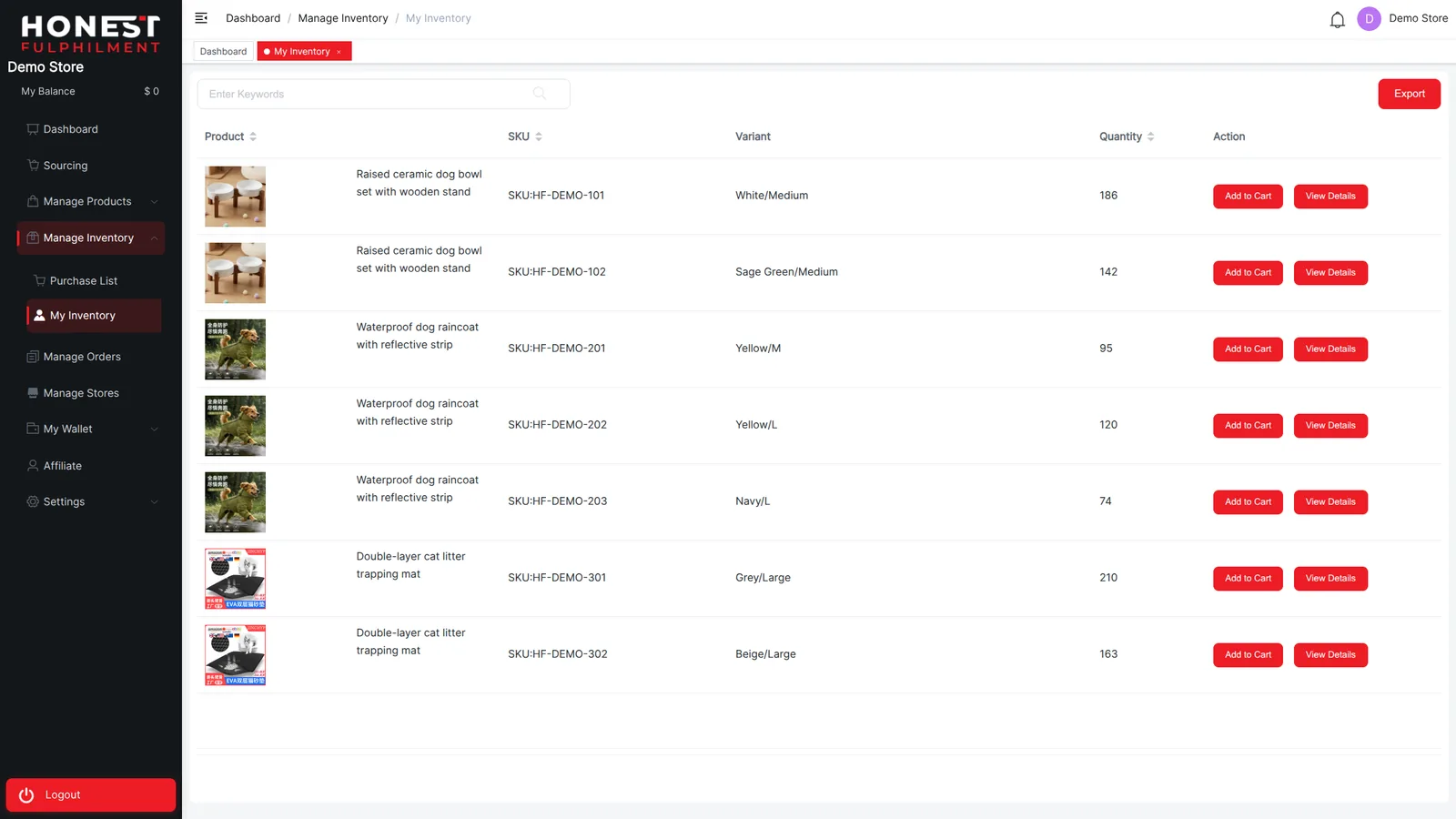Open notifications bell icon
The height and width of the screenshot is (819, 1456).
point(1337,19)
